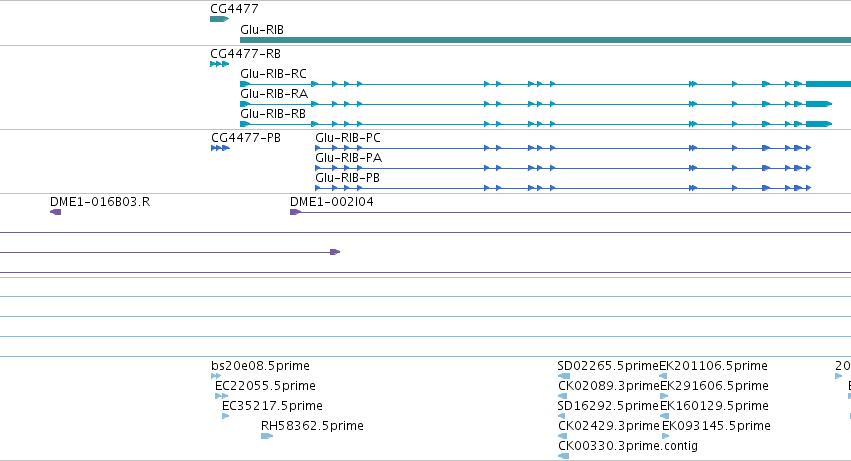Open the Glu-RIB-PC protein label

[348, 138]
